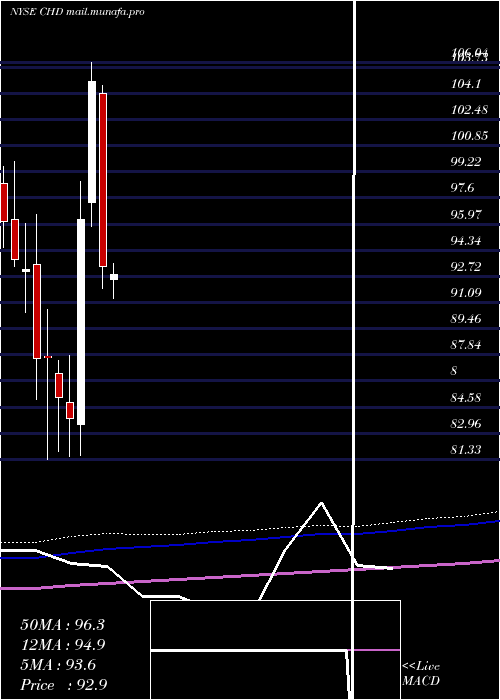Click the Price : 92.9 readout
This screenshot has height=700, width=500.
[63, 685]
